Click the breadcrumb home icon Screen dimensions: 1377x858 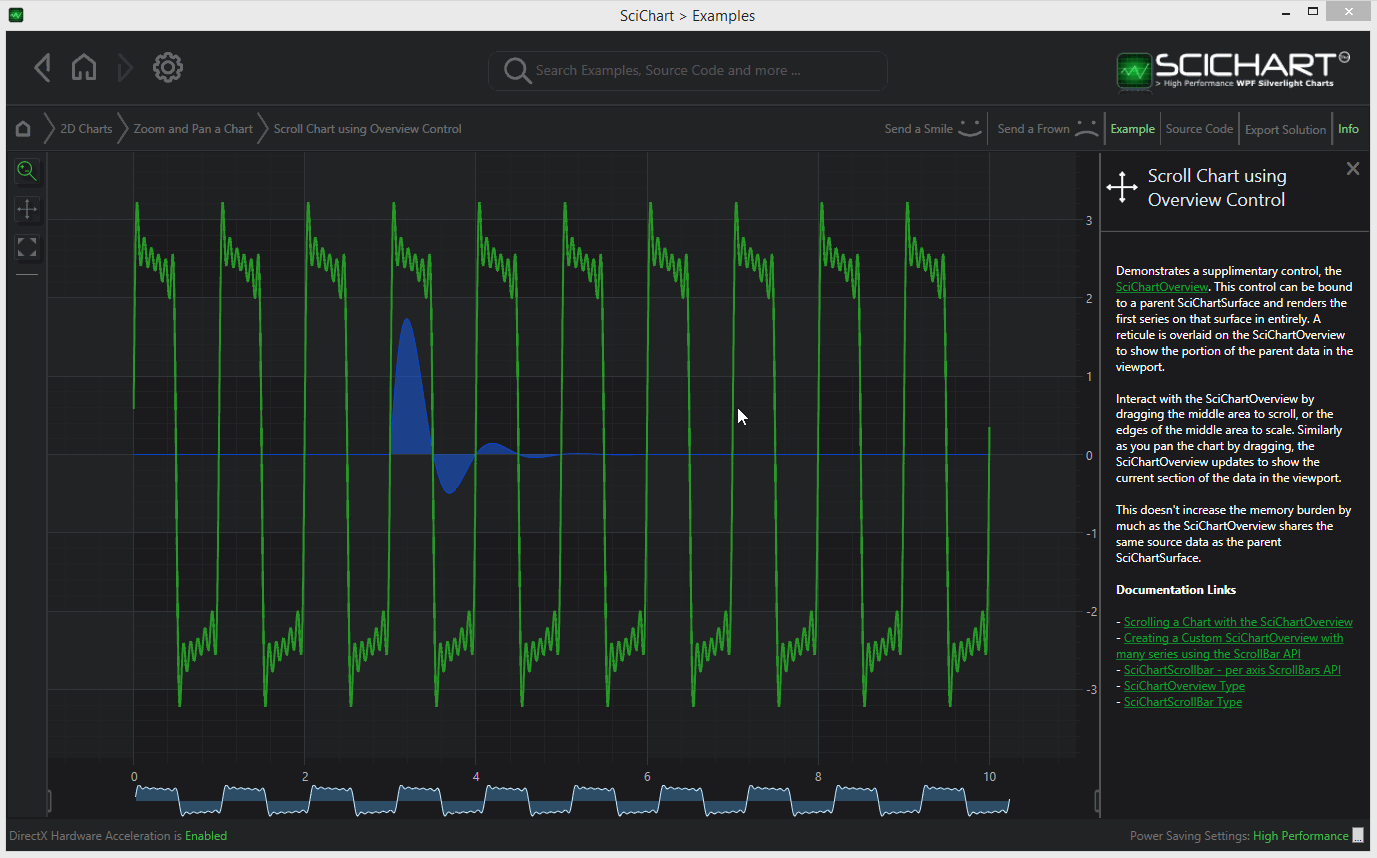tap(22, 128)
